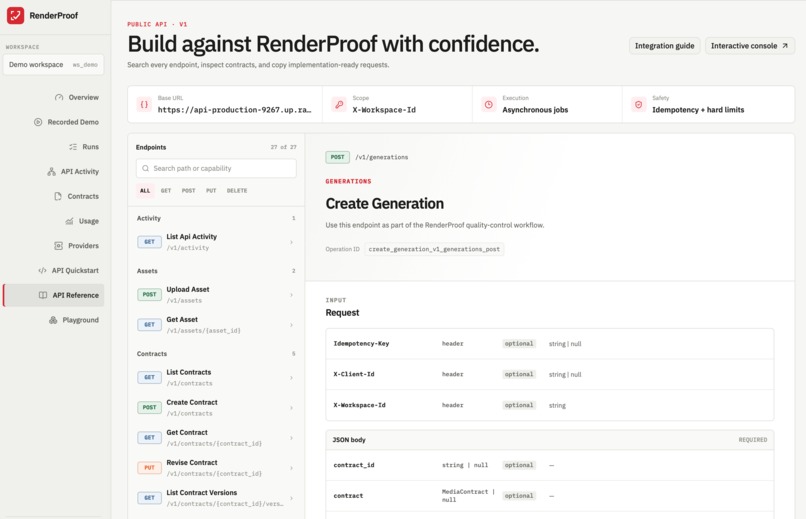Filter endpoints by POST method
Image resolution: width=806 pixels, height=519 pixels.
point(188,191)
